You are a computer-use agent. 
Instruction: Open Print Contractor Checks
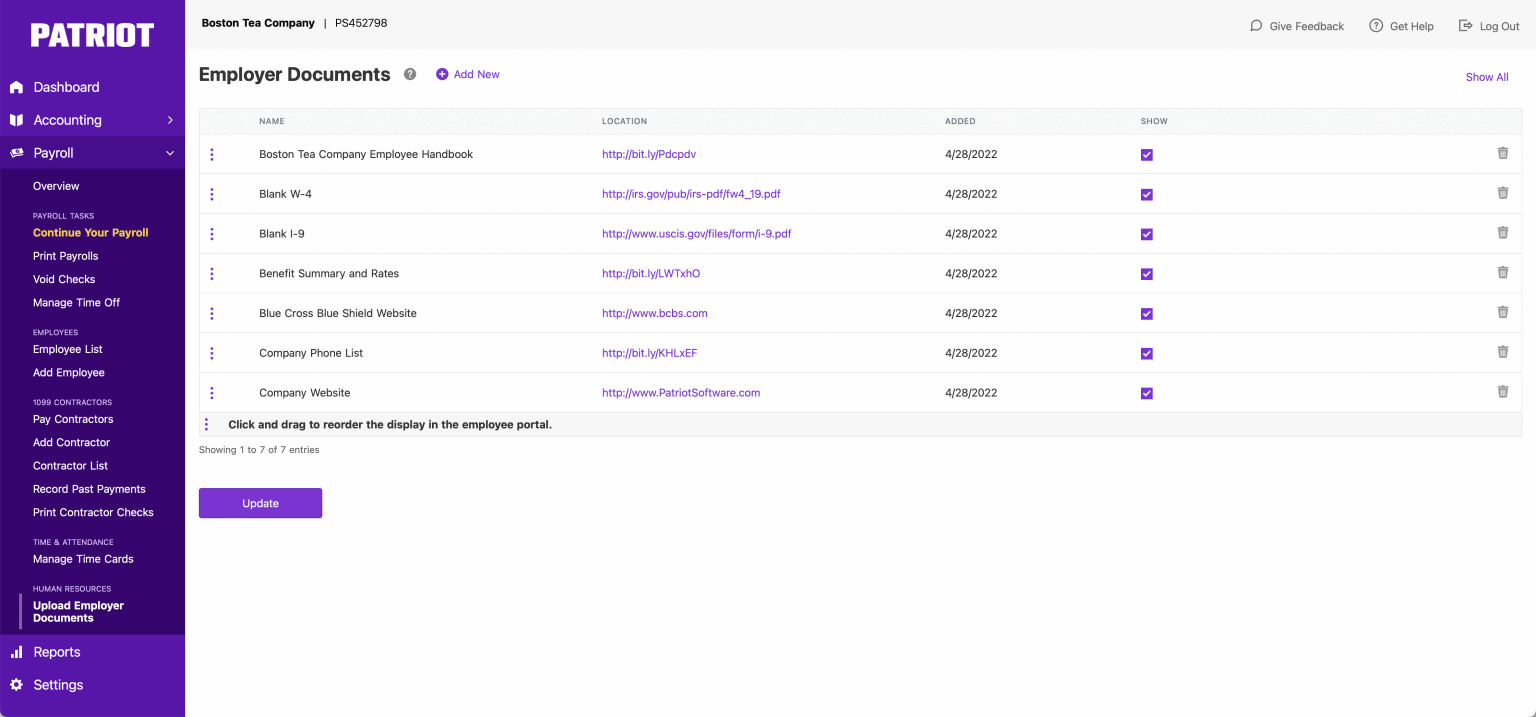pos(93,513)
